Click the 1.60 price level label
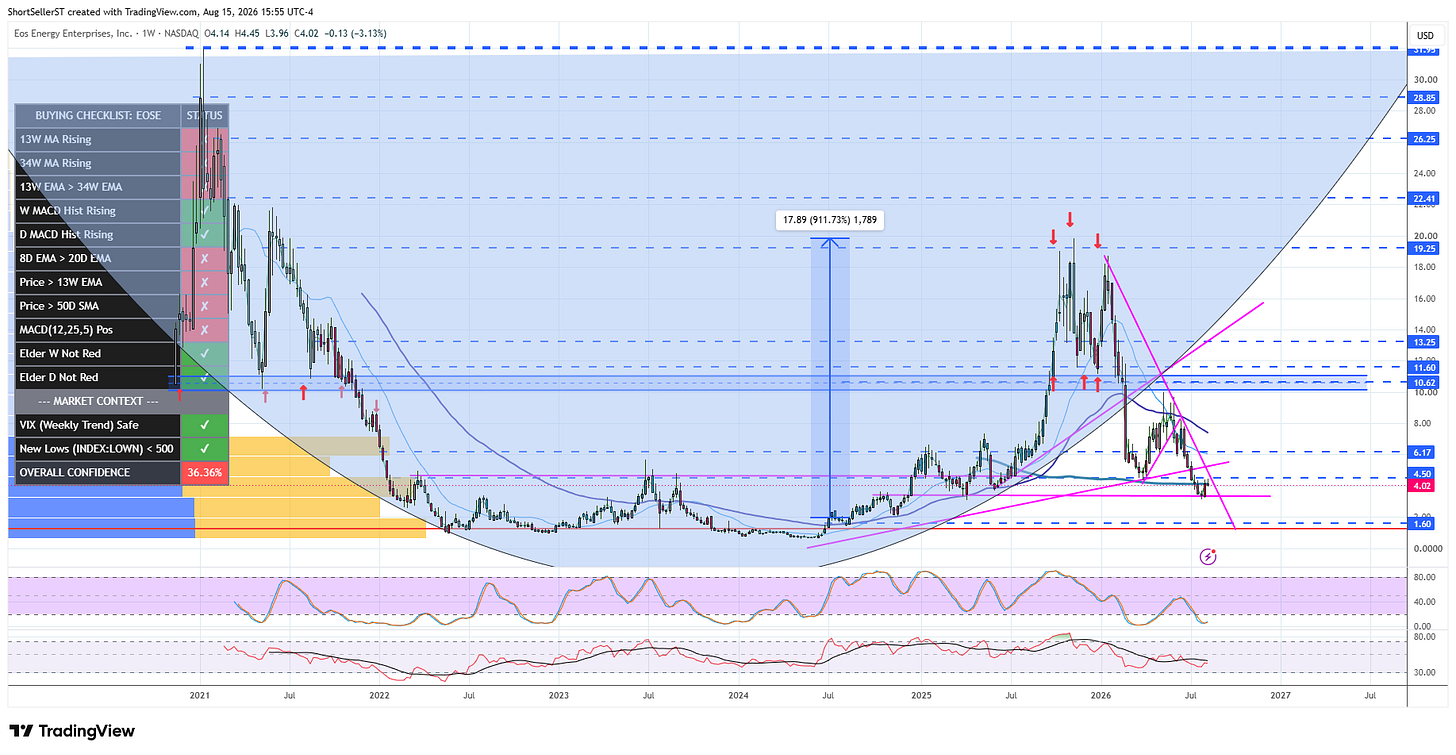The image size is (1456, 755). click(x=1423, y=523)
